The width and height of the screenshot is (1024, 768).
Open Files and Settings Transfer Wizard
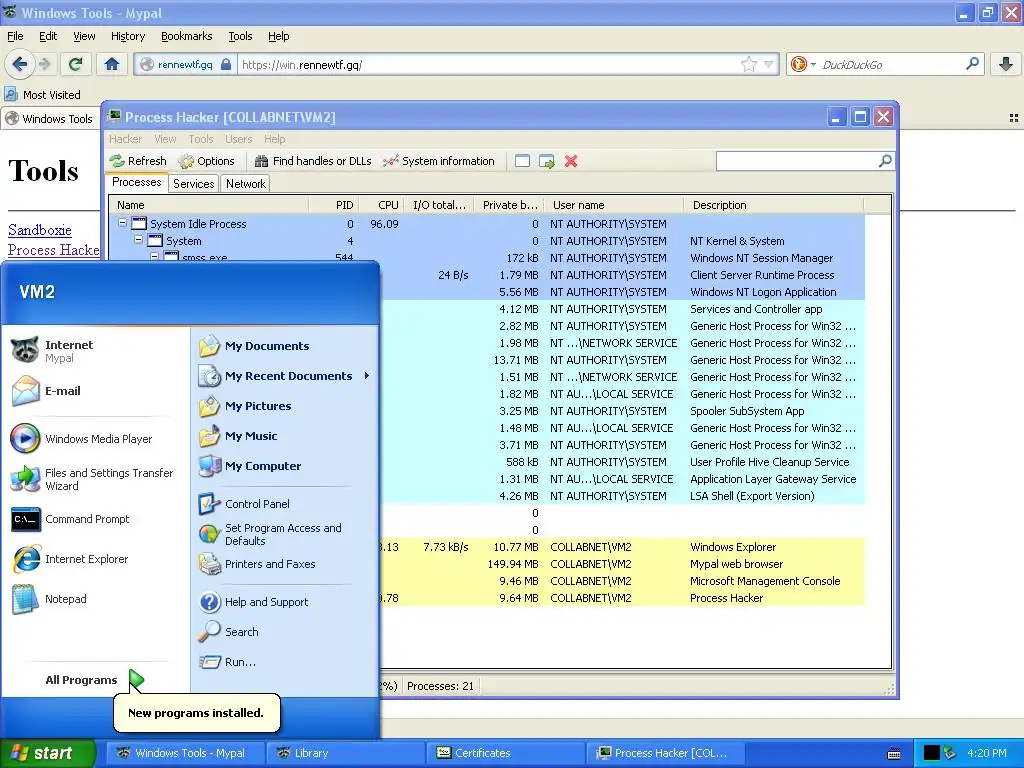(x=92, y=479)
